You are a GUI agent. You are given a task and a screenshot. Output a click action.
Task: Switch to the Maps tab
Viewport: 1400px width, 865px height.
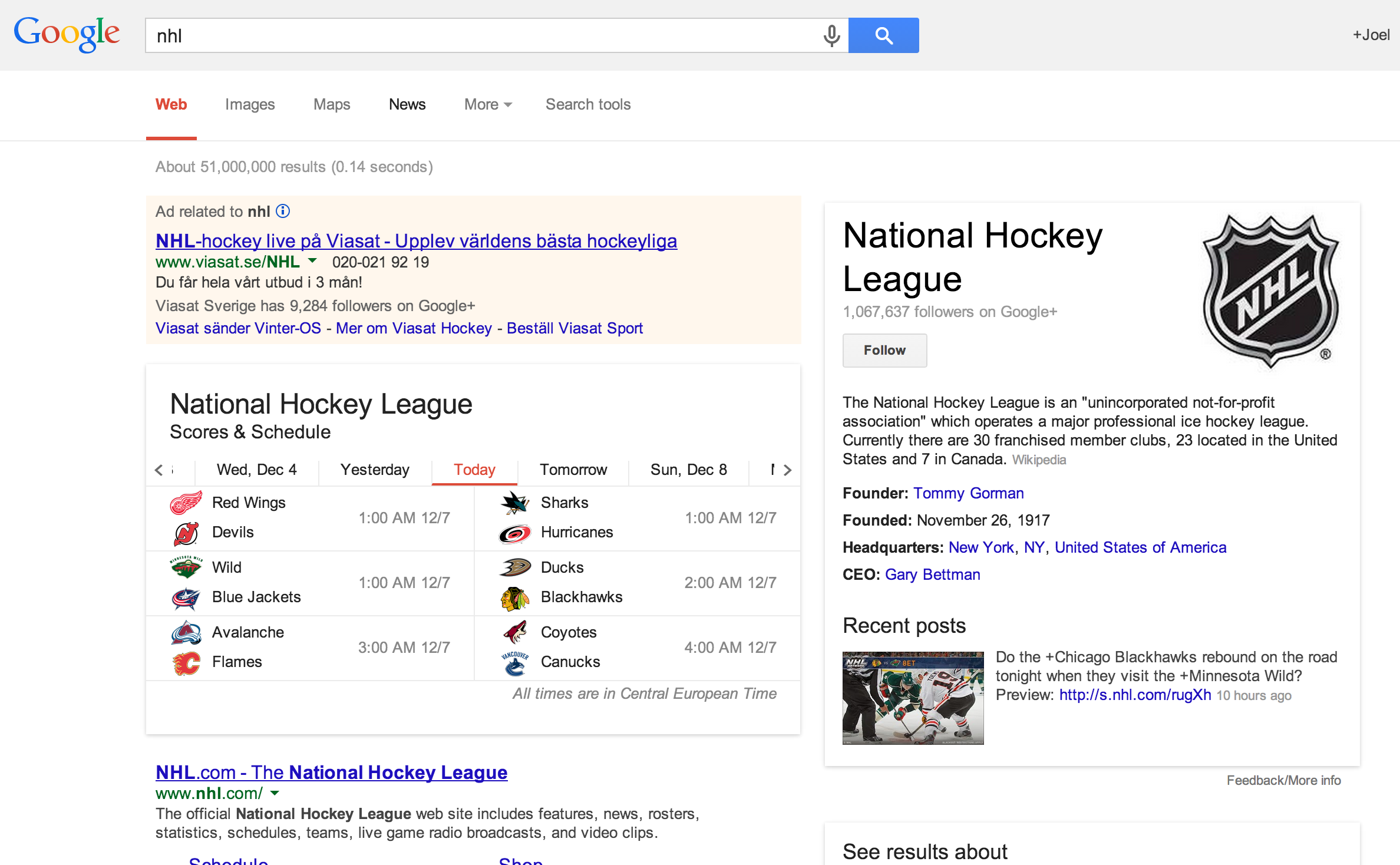(332, 104)
